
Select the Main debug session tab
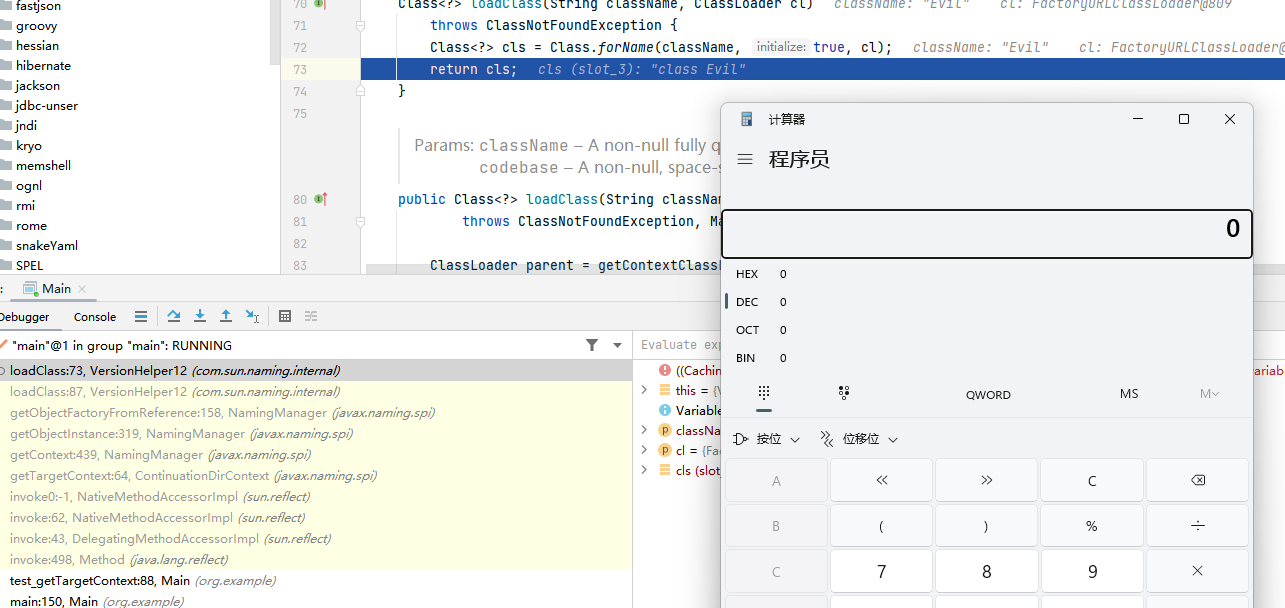click(x=56, y=288)
